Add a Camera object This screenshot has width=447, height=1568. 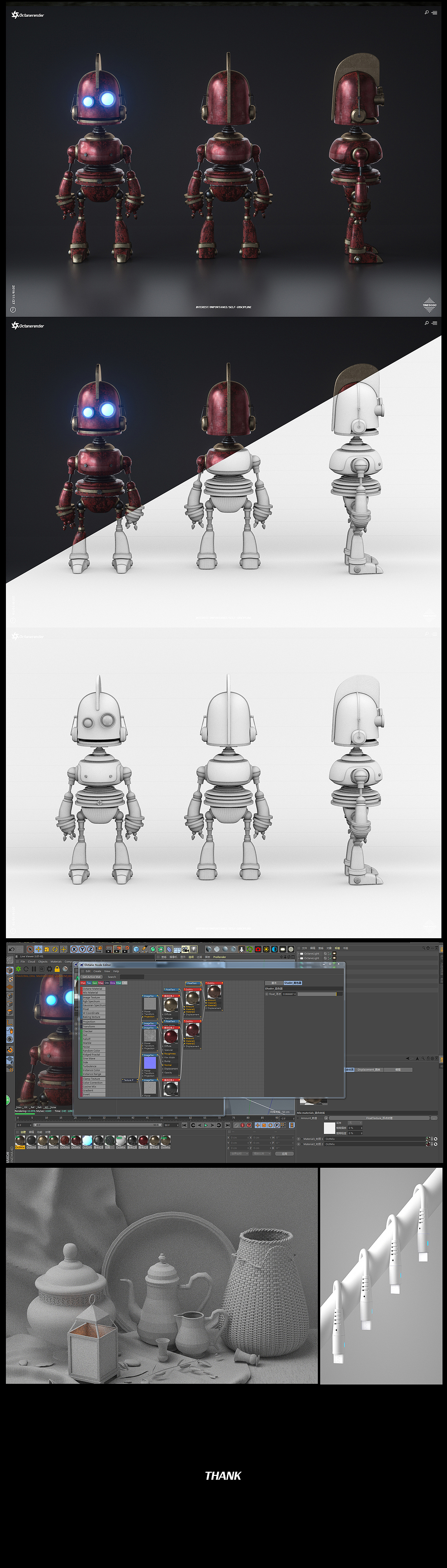[185, 949]
